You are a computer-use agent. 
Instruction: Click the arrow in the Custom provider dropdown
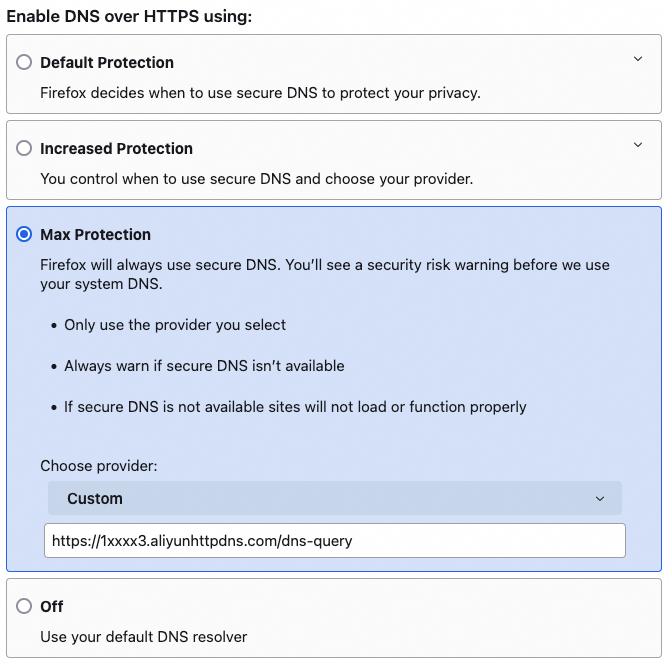pyautogui.click(x=600, y=499)
